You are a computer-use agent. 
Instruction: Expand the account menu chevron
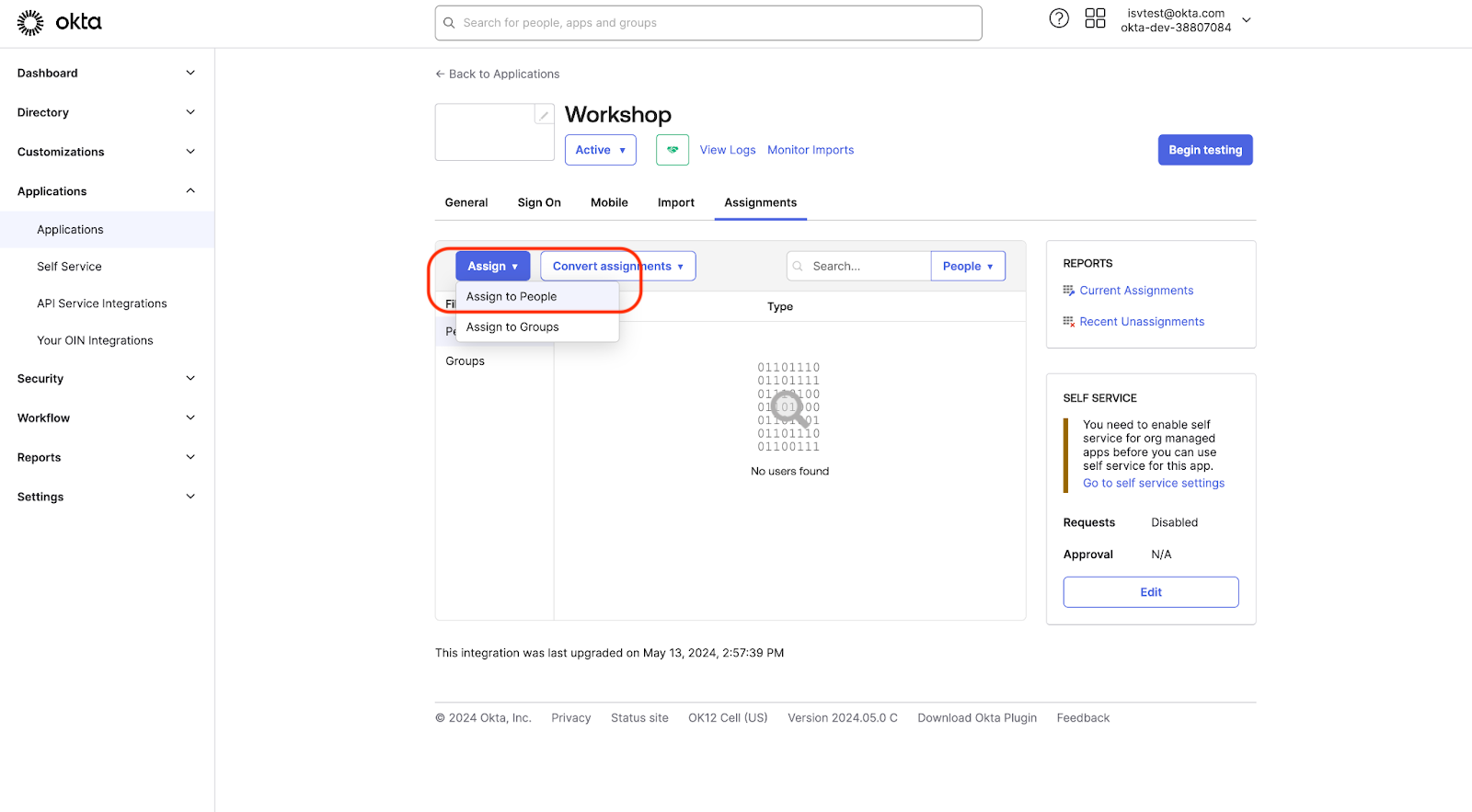pyautogui.click(x=1247, y=20)
